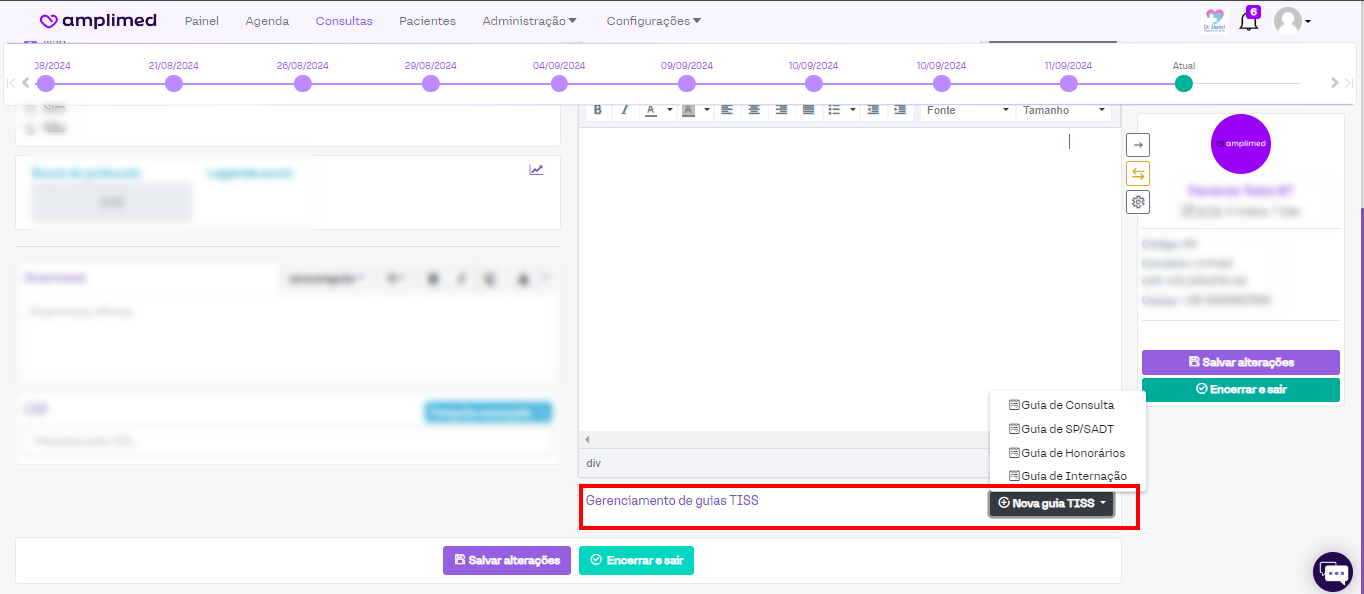Viewport: 1364px width, 594px height.
Task: Click the gear settings icon beside the editor
Action: 1138,202
